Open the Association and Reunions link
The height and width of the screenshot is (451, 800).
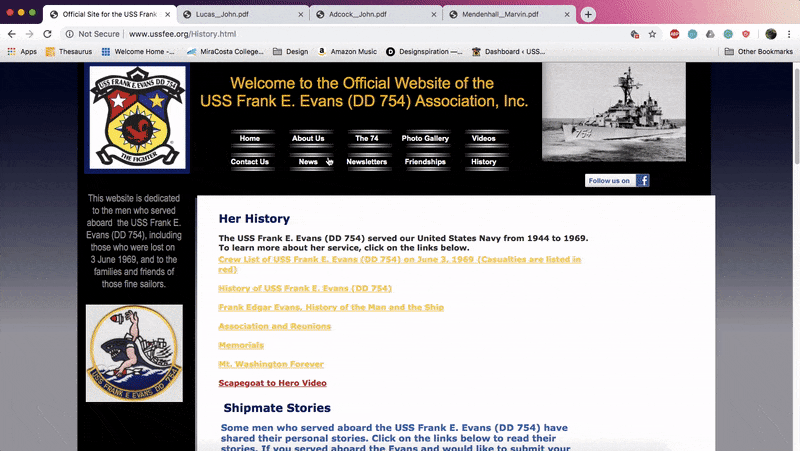click(x=274, y=326)
